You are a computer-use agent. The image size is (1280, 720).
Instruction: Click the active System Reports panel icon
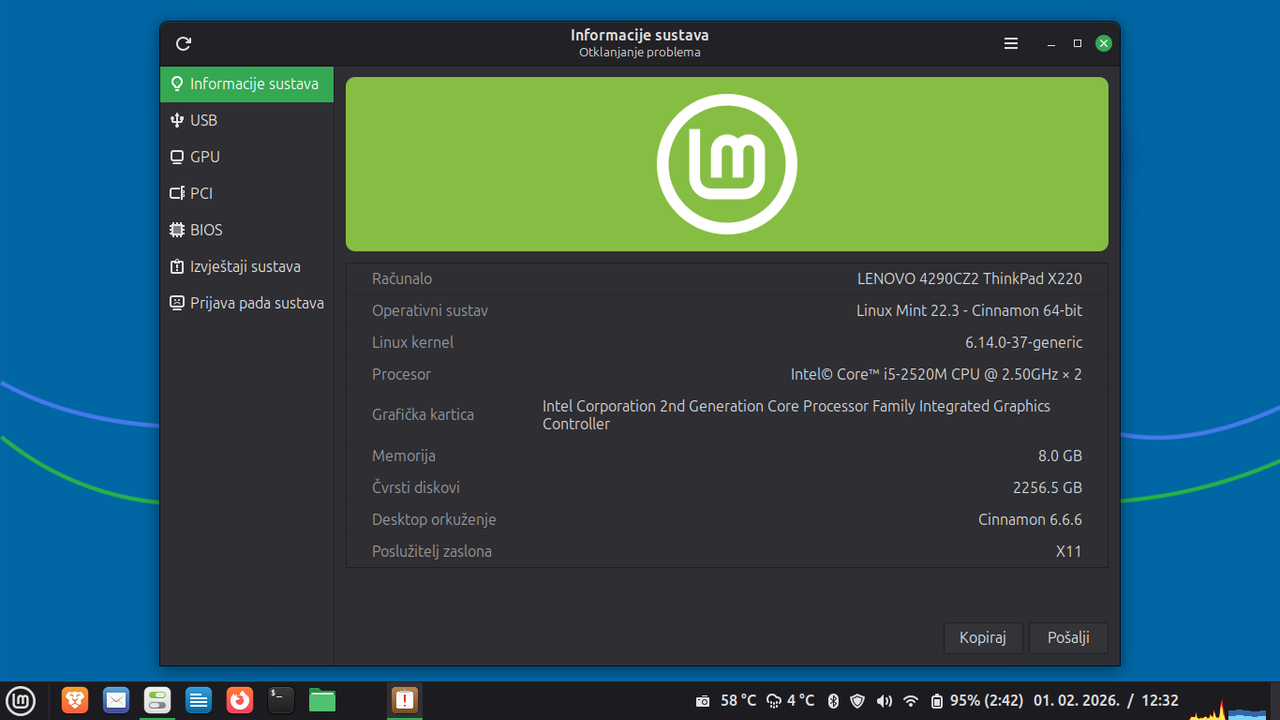pyautogui.click(x=405, y=700)
